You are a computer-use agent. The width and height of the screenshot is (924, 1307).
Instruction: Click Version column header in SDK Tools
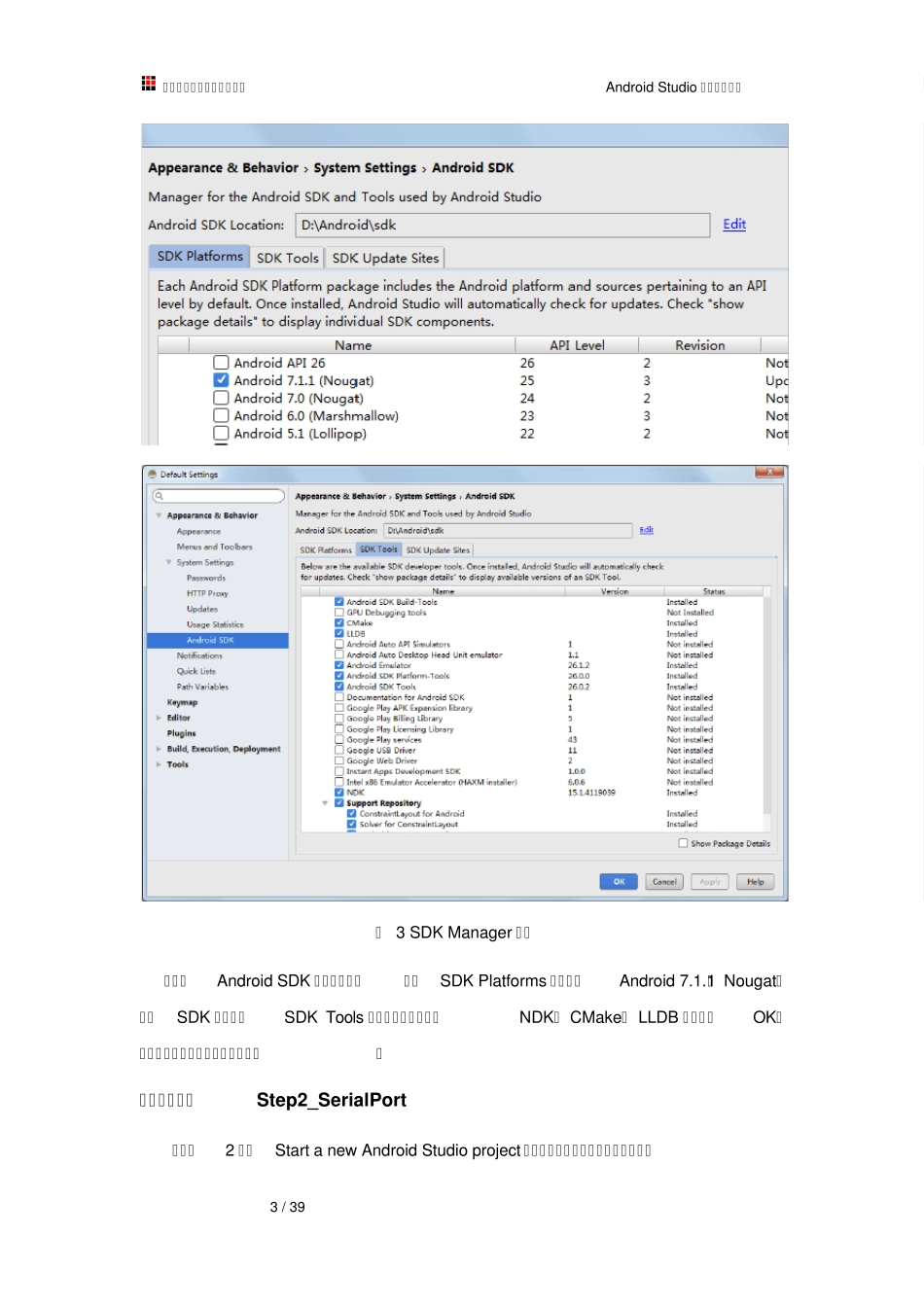[615, 591]
